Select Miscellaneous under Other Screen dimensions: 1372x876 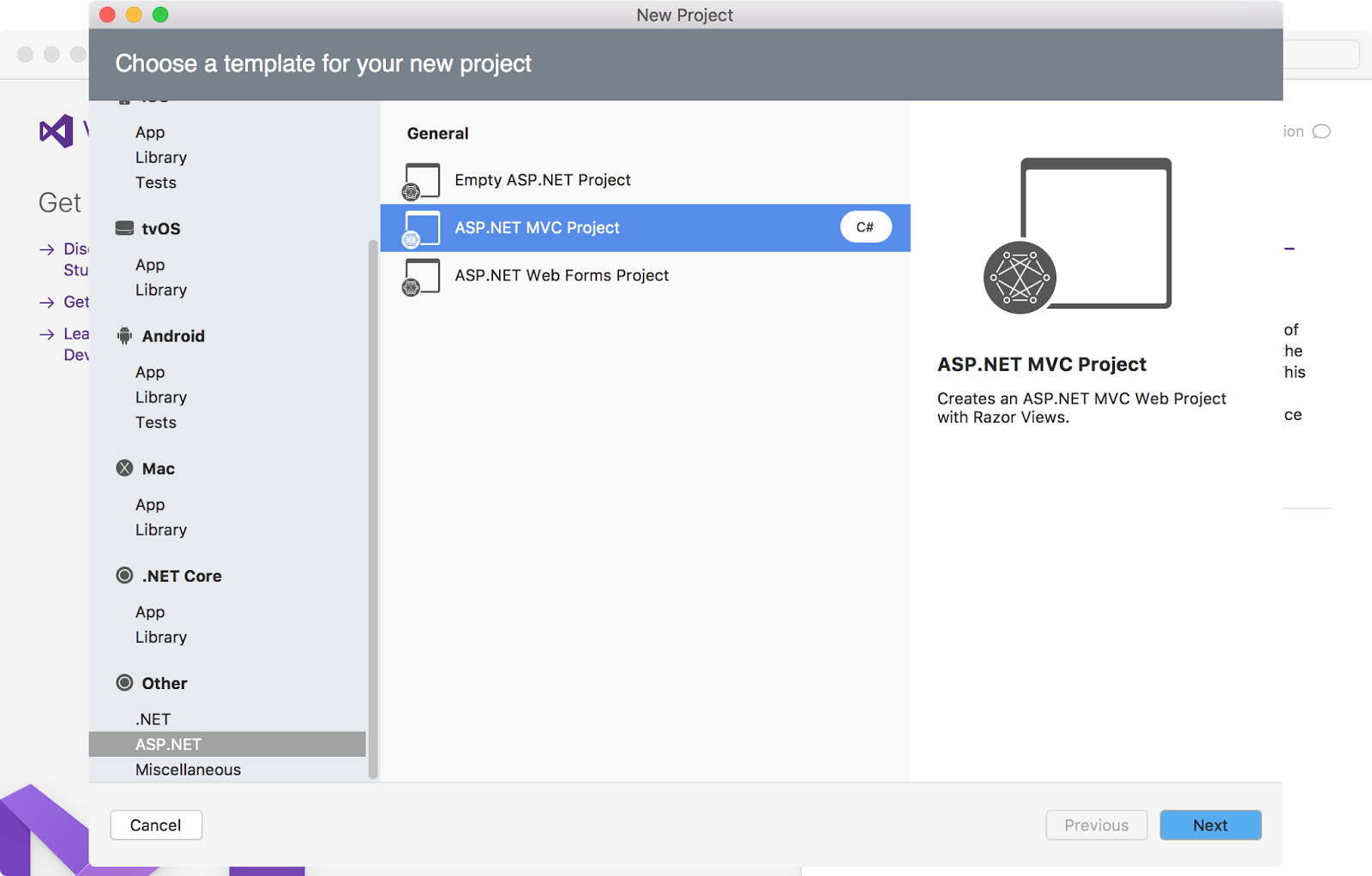pos(188,770)
